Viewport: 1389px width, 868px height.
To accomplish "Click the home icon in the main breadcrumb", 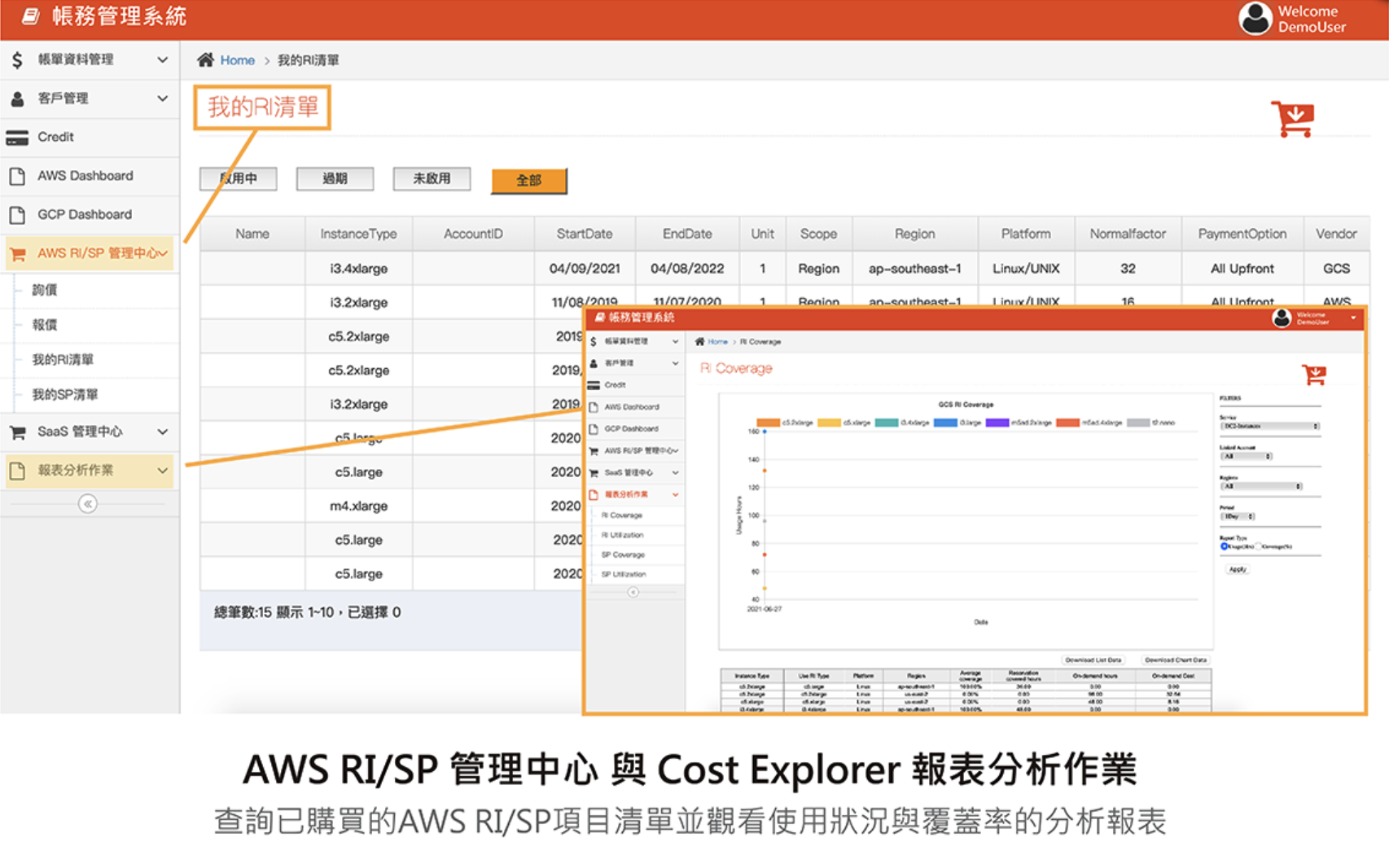I will coord(205,59).
